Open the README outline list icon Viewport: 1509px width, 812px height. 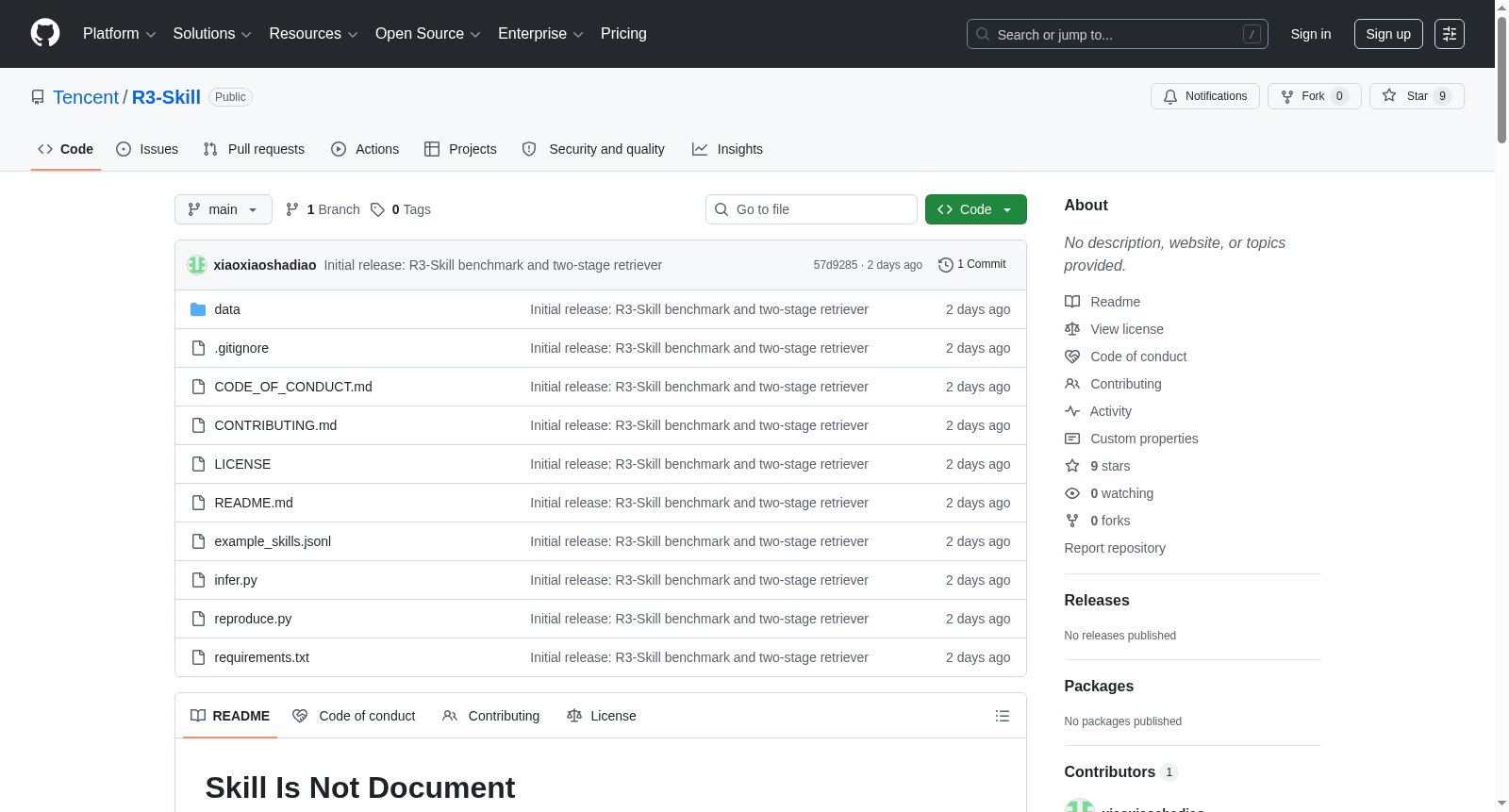click(x=1003, y=716)
